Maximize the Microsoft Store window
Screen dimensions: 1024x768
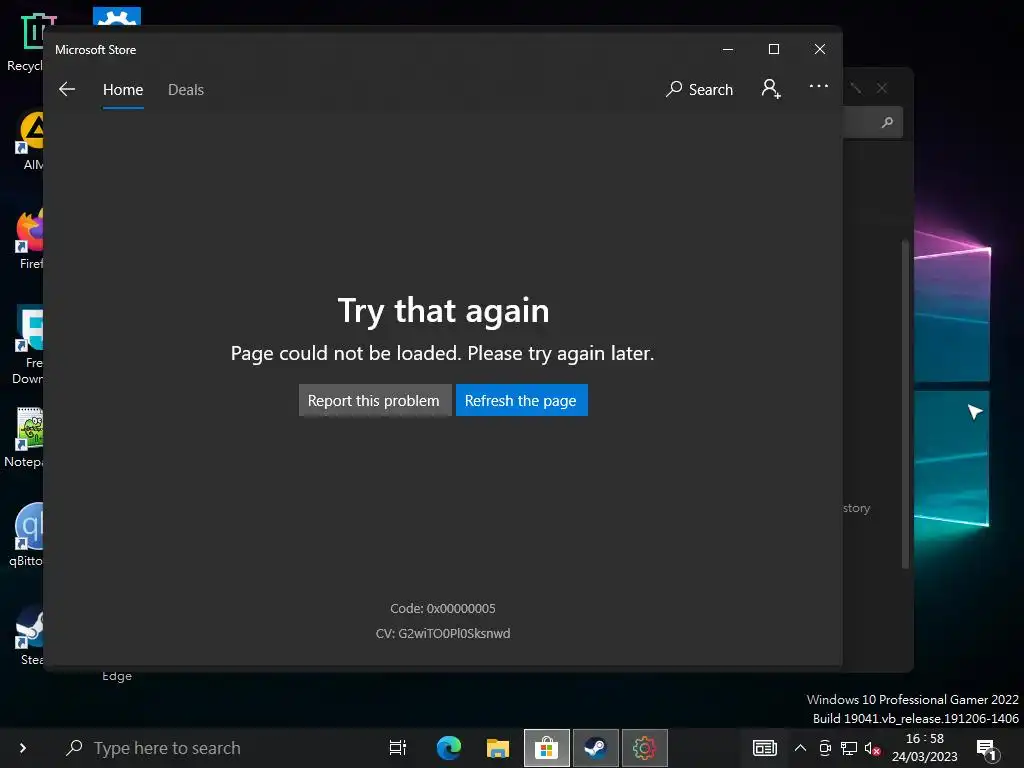pyautogui.click(x=774, y=50)
